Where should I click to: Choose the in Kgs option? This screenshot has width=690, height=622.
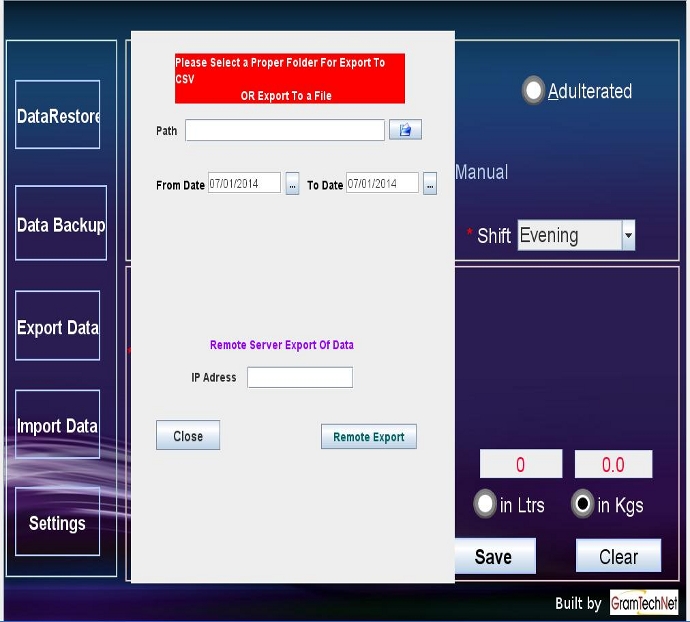[582, 504]
